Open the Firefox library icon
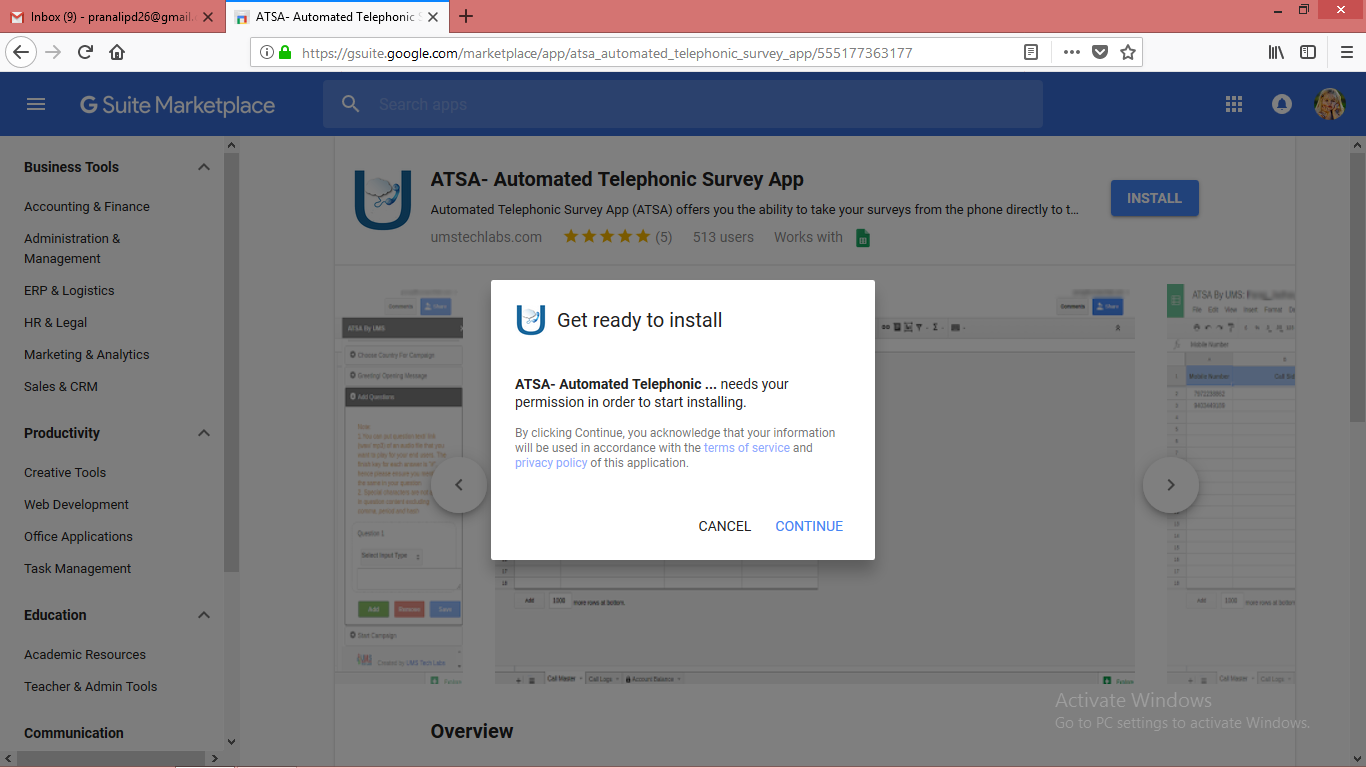 click(1276, 52)
